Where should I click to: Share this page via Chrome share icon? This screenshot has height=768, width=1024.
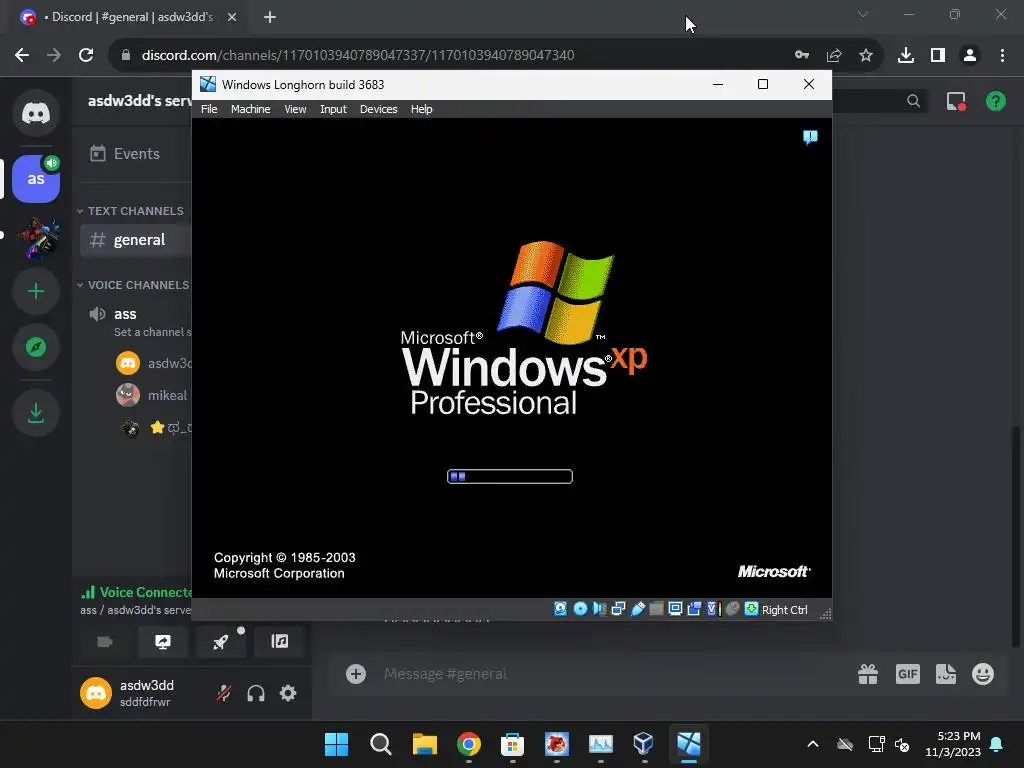click(x=834, y=56)
